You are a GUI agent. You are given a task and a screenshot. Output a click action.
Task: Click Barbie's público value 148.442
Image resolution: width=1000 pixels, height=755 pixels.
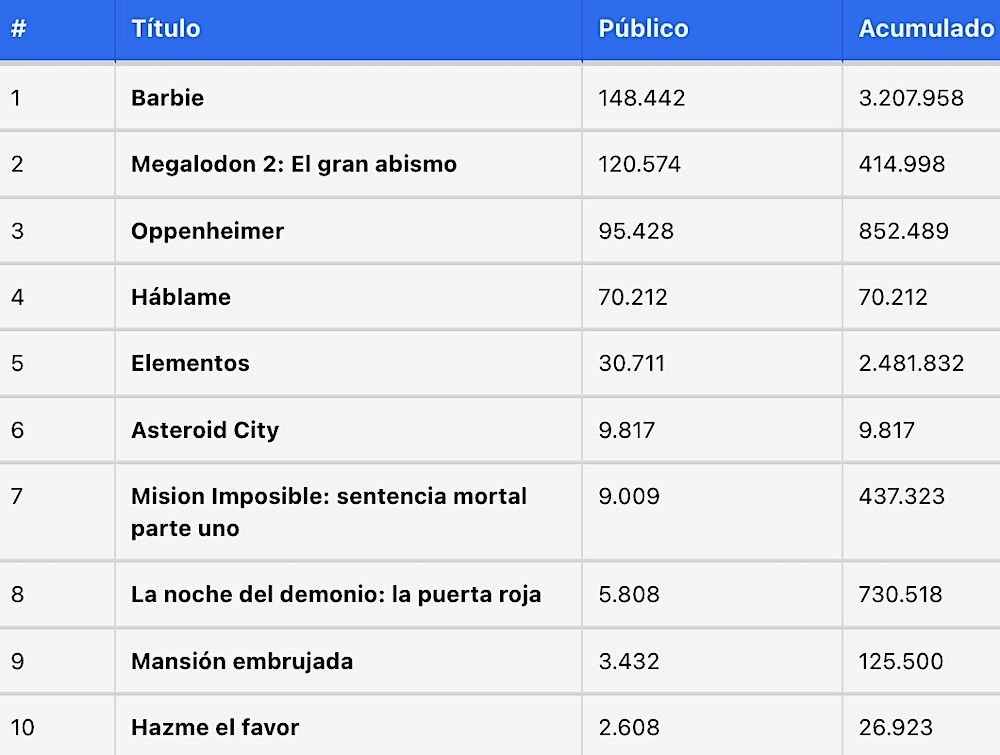pos(642,98)
